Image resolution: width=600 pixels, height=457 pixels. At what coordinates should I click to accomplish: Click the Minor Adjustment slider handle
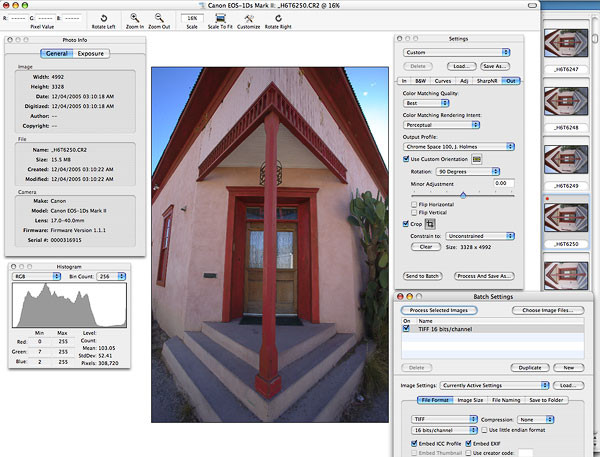pos(463,194)
